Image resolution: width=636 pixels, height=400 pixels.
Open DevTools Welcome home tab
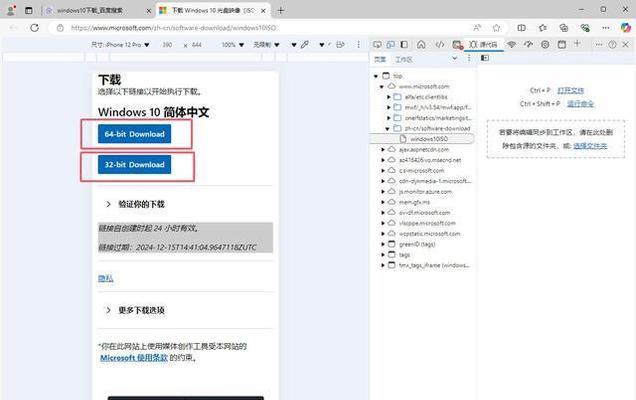421,45
